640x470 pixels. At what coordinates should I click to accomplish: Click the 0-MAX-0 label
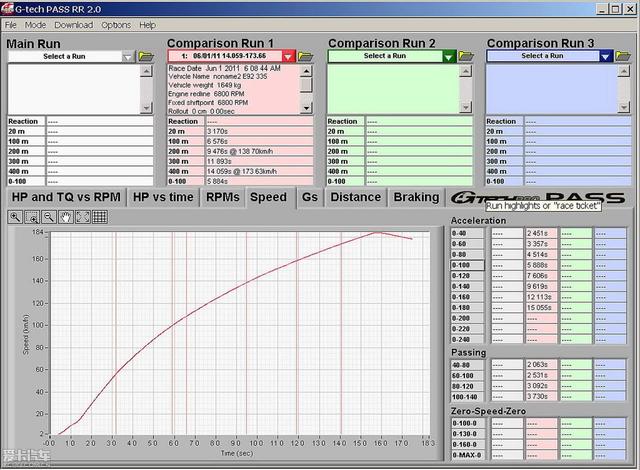[468, 455]
